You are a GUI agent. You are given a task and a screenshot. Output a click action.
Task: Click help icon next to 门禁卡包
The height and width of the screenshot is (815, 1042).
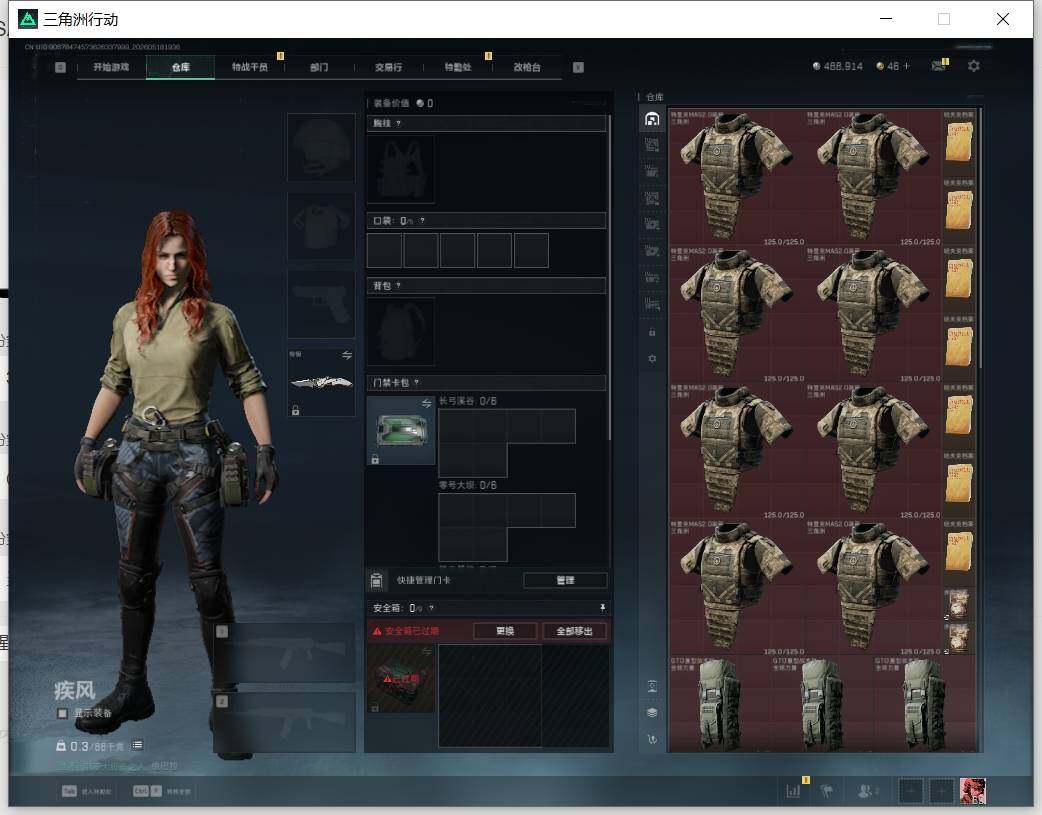click(x=417, y=383)
